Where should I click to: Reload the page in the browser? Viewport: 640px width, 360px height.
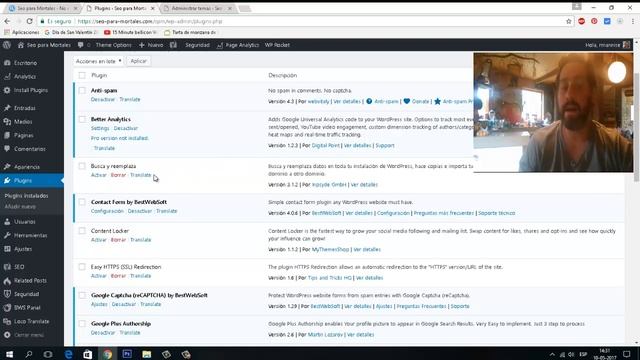click(x=29, y=21)
